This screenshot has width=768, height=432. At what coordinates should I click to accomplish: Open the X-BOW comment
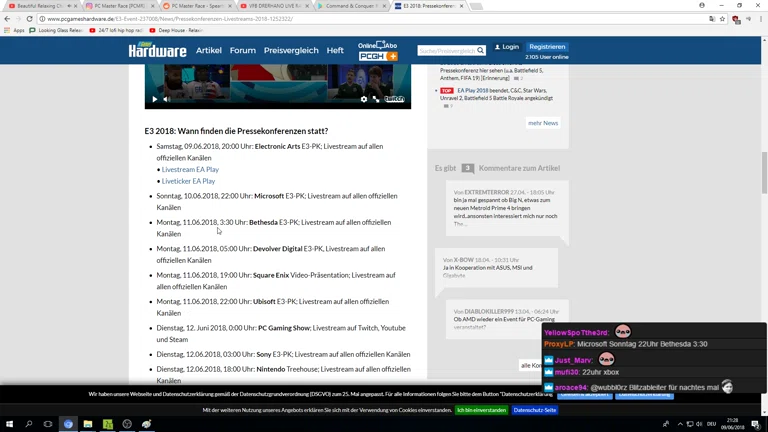tap(496, 267)
